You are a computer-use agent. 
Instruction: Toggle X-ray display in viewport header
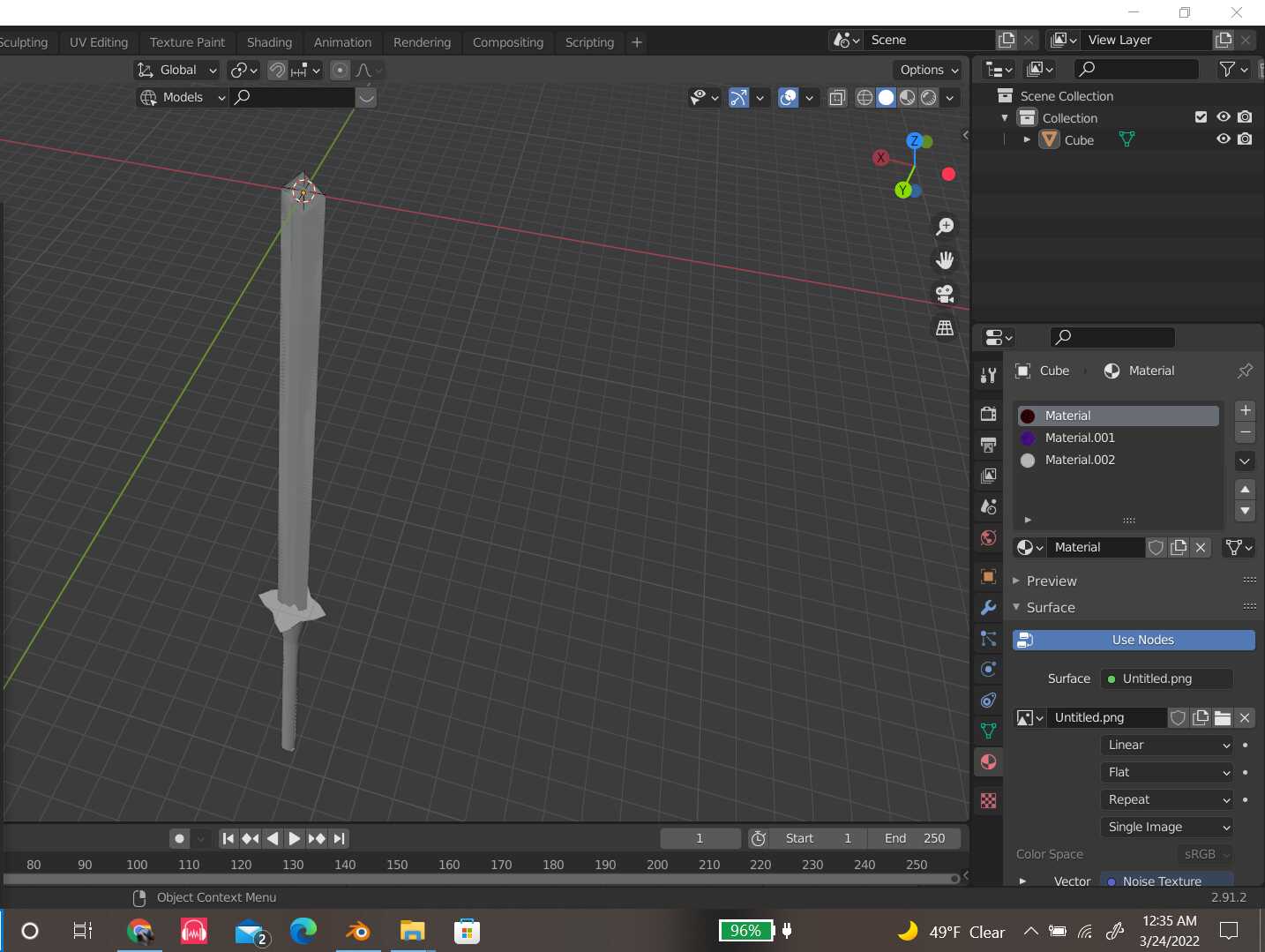point(837,98)
